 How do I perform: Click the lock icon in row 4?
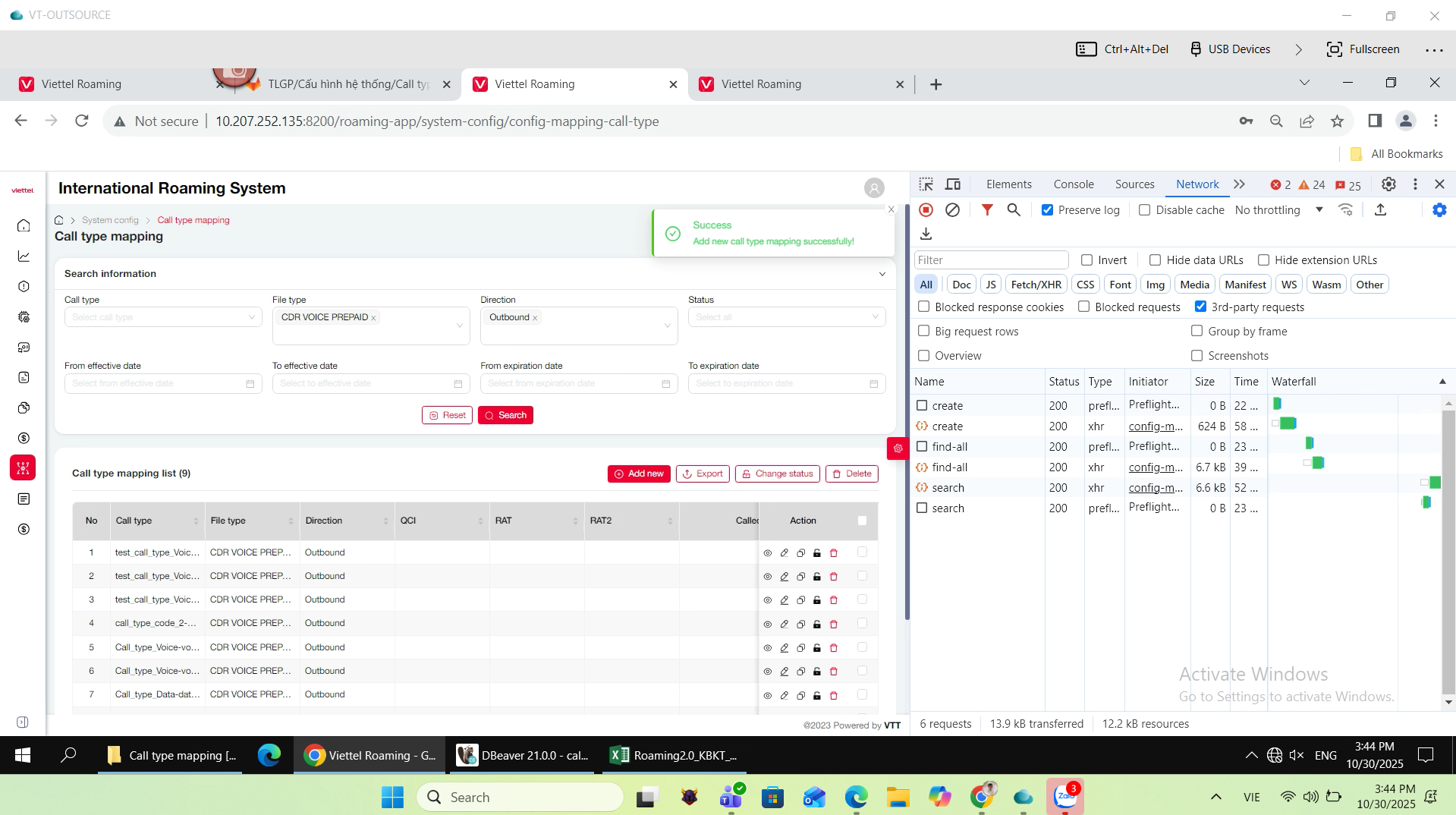click(816, 624)
